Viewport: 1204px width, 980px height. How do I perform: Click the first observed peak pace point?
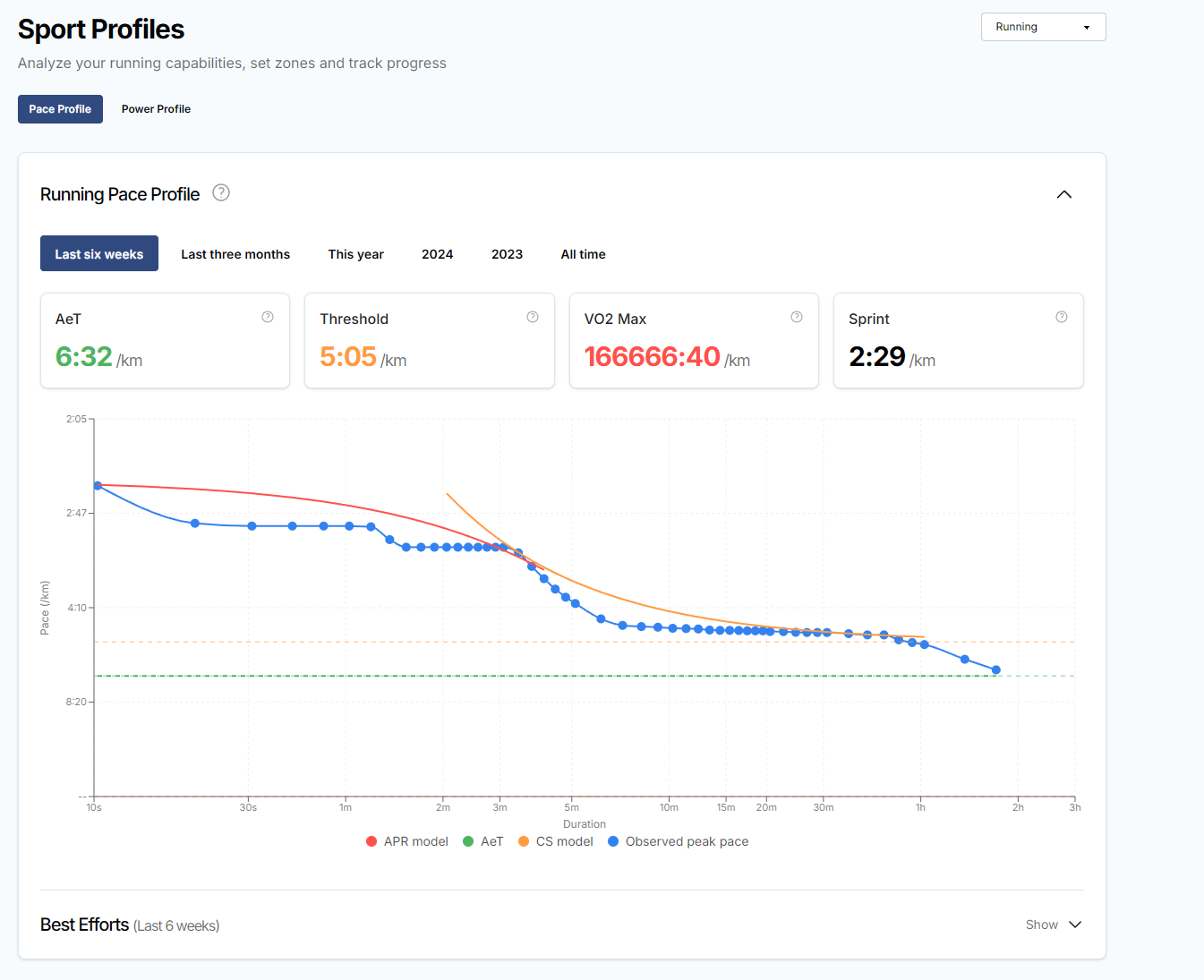(x=98, y=485)
